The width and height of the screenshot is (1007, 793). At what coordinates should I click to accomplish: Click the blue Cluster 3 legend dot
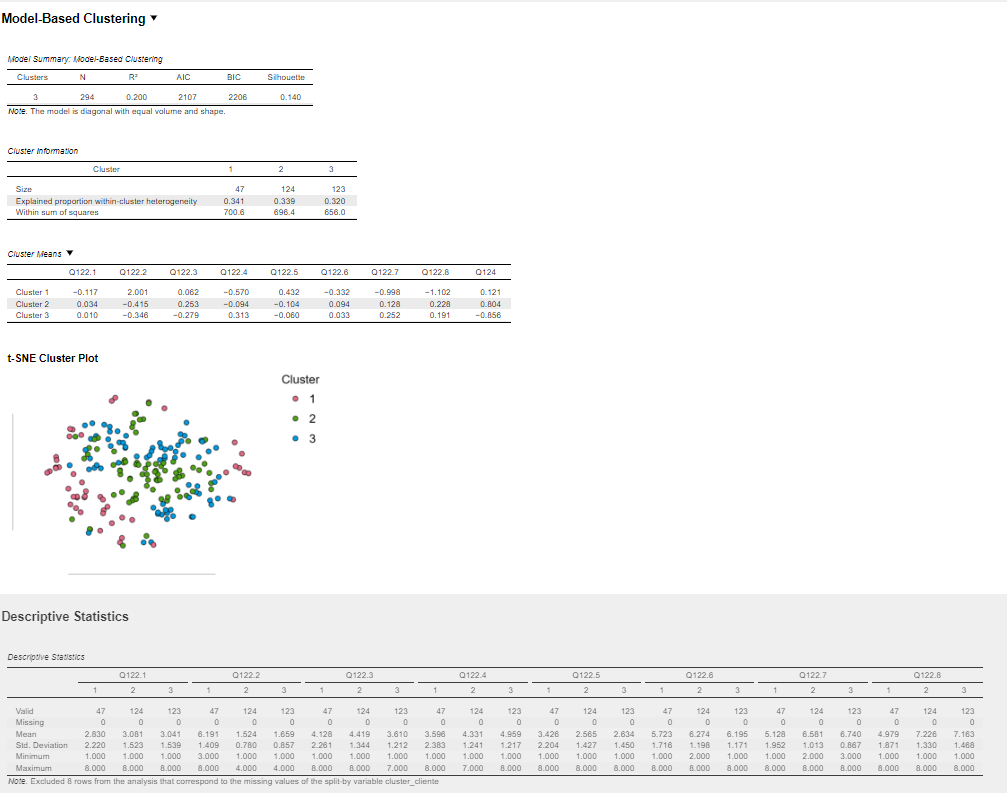coord(294,438)
